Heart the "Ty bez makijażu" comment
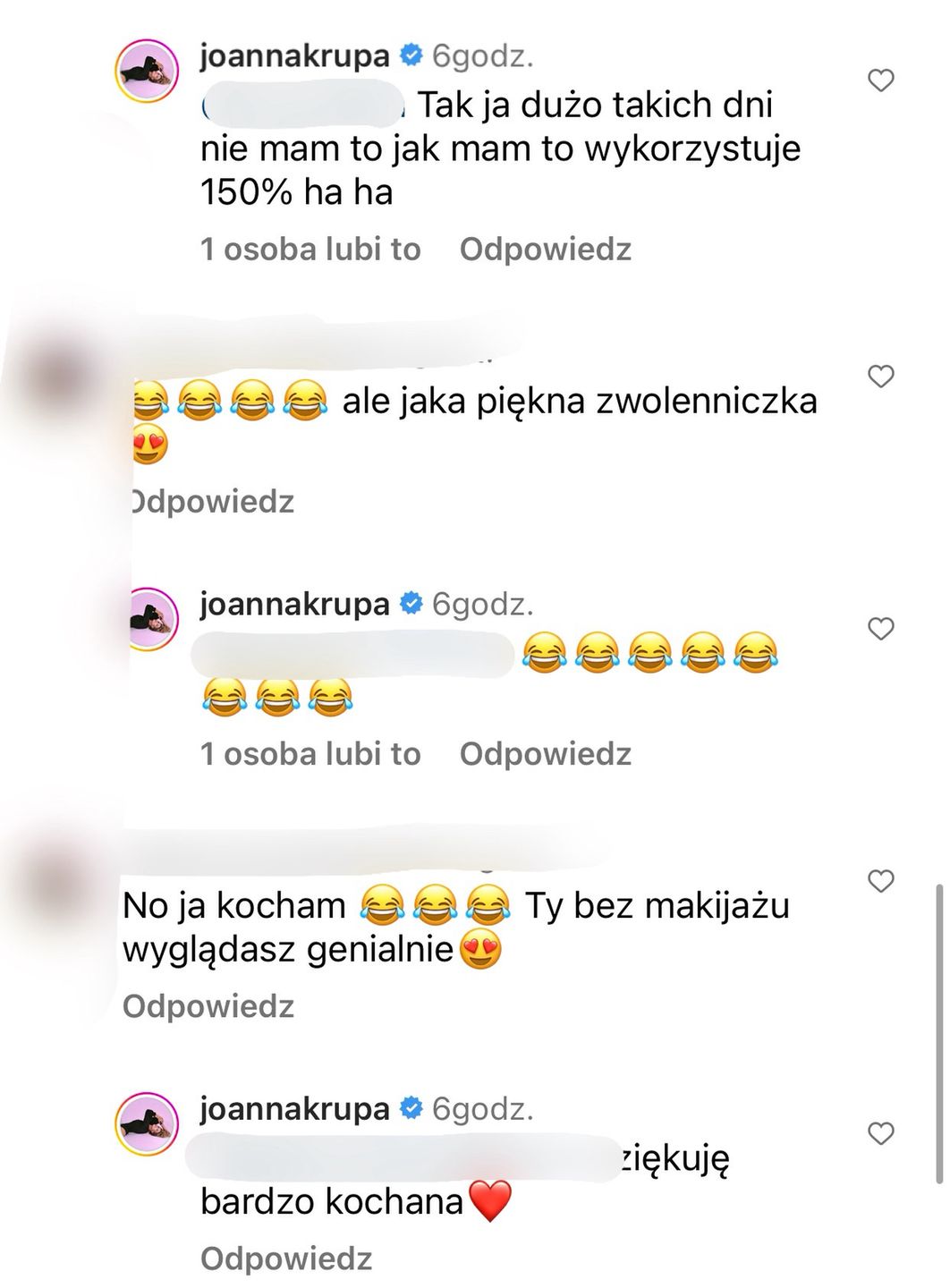Viewport: 950px width, 1288px height. click(881, 881)
